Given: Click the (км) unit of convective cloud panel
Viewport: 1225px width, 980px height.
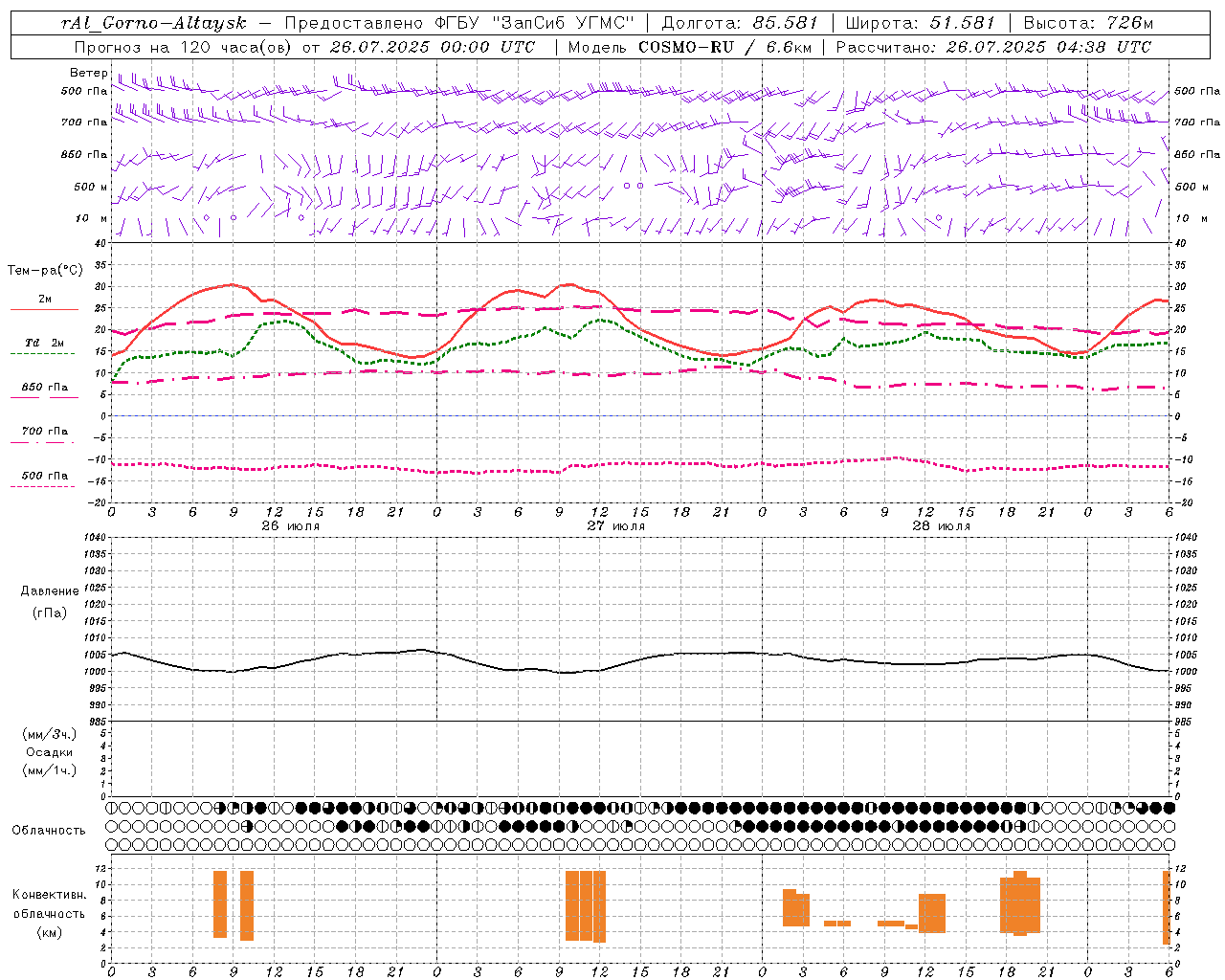Looking at the screenshot, I should pos(50,931).
